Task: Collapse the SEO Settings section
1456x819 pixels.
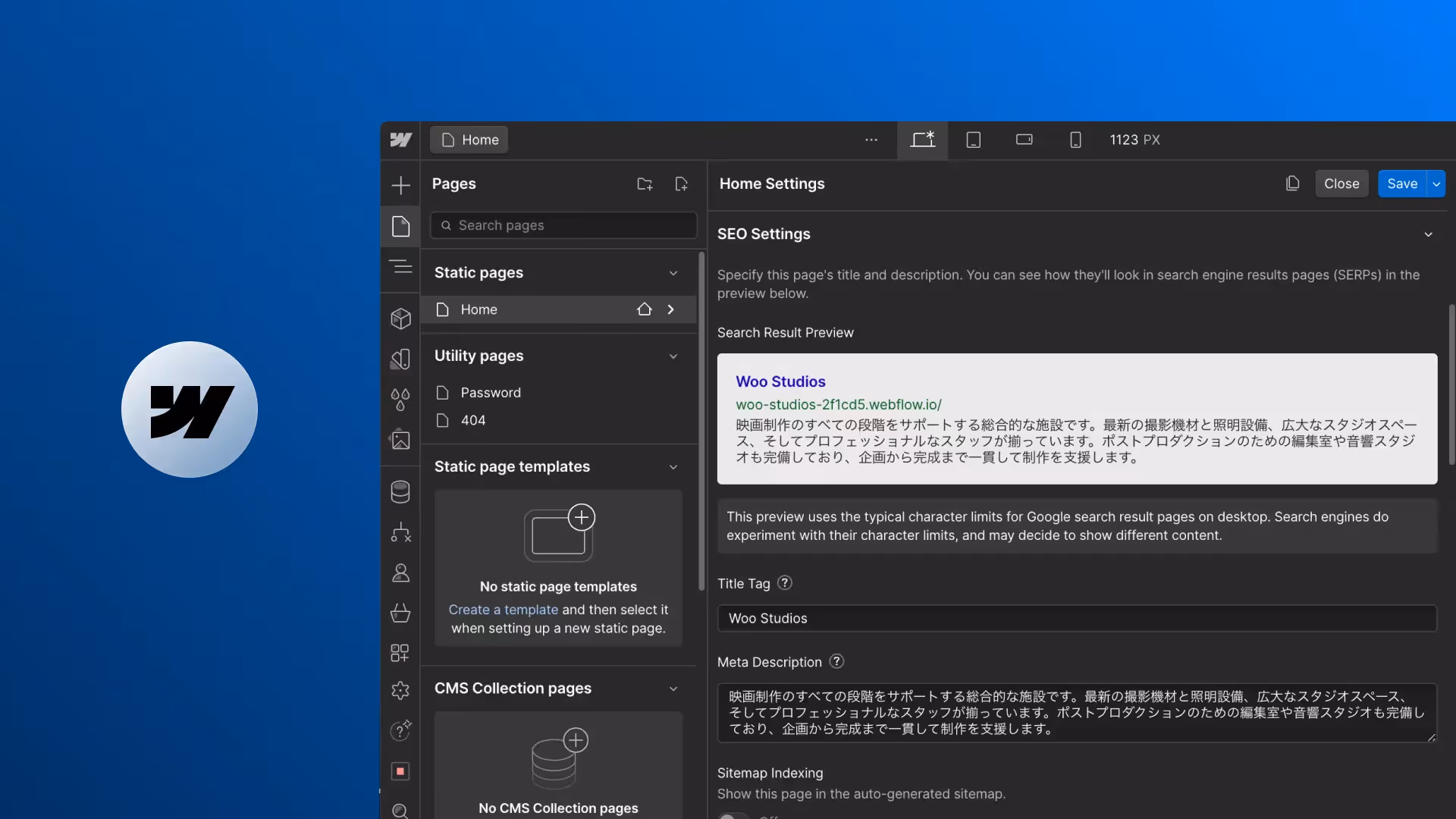Action: pos(1428,234)
